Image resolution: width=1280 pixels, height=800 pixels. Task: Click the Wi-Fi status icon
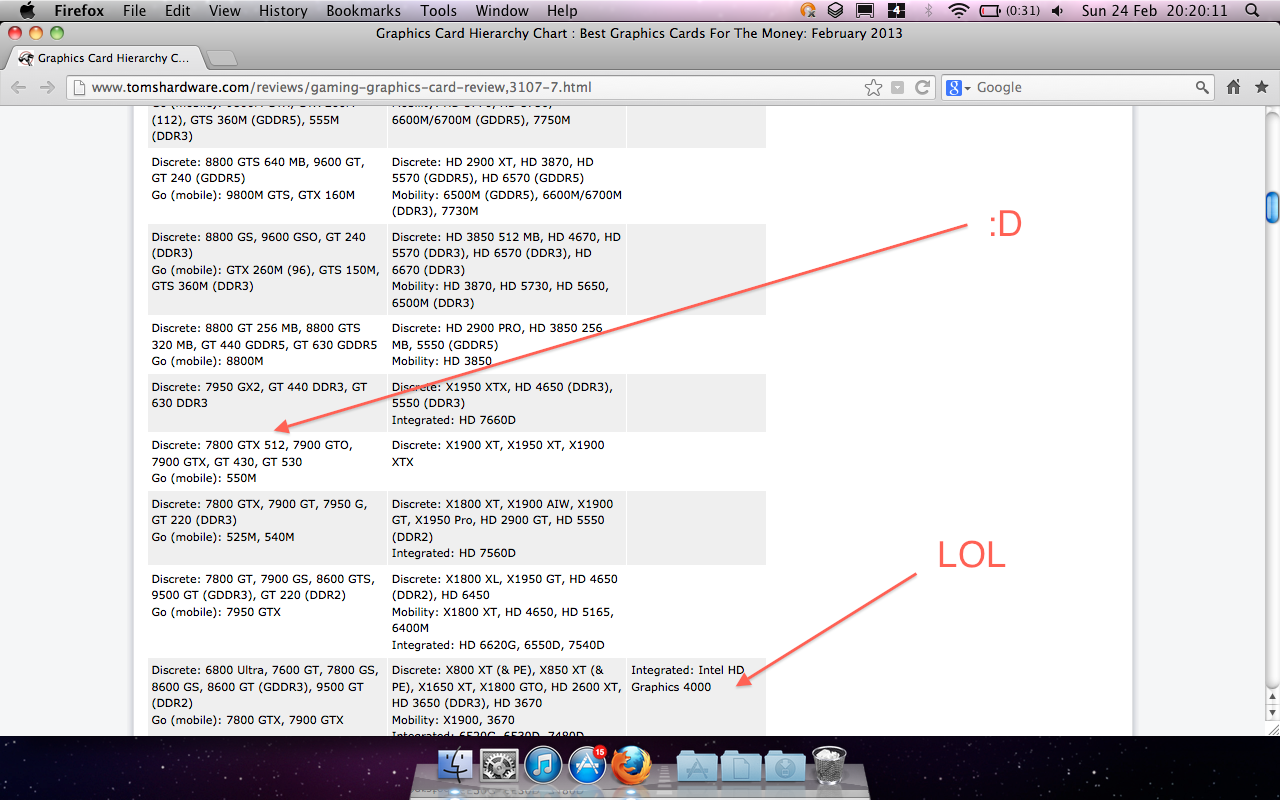[x=959, y=11]
